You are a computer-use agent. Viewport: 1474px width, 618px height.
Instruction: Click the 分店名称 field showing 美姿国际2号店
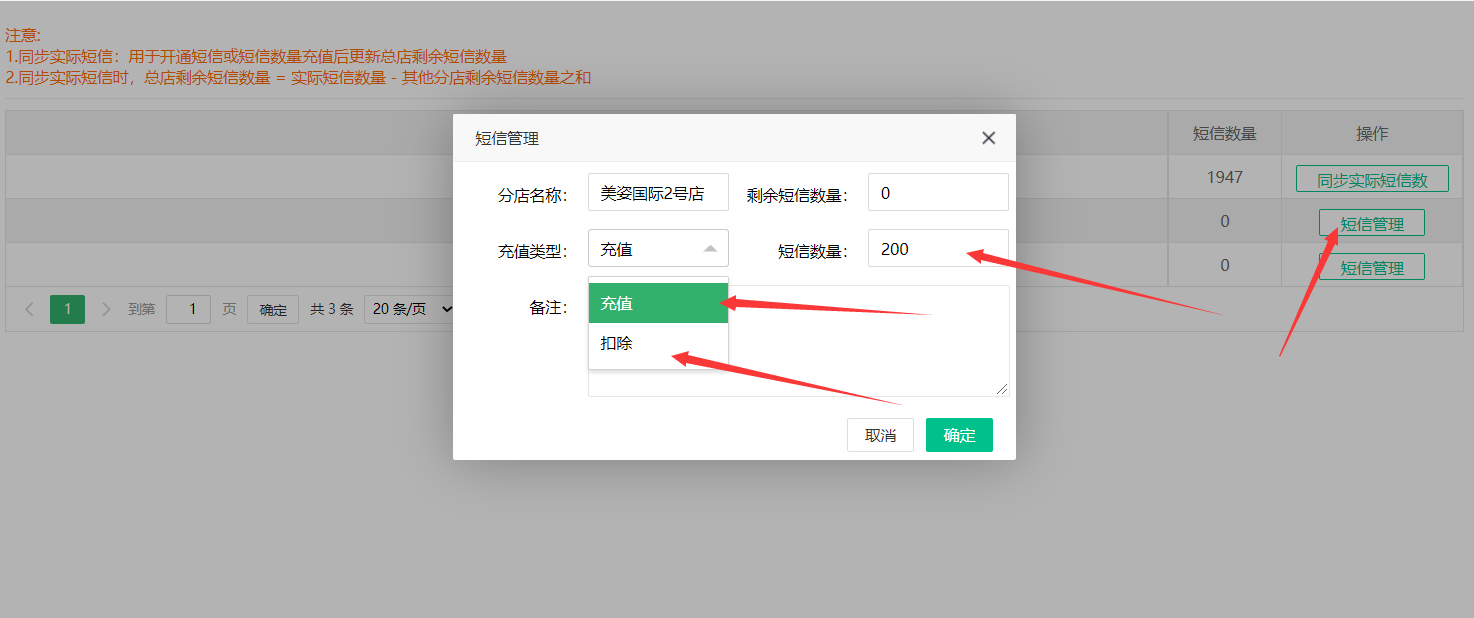tap(658, 193)
